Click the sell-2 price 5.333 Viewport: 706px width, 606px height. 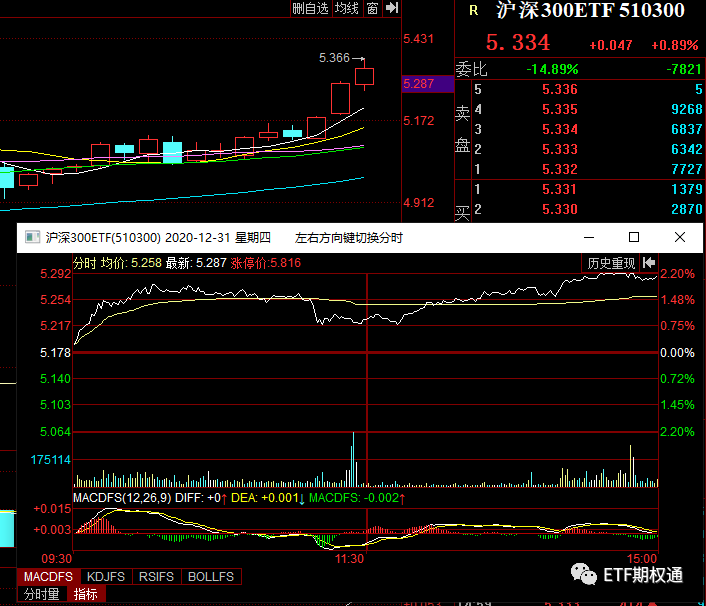coord(560,149)
